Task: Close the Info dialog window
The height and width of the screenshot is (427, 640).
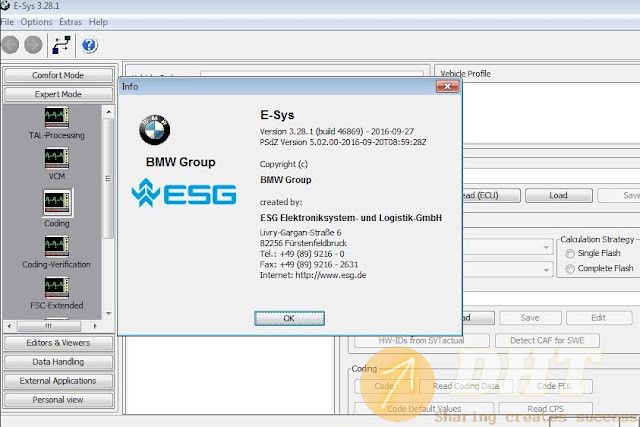Action: (443, 86)
